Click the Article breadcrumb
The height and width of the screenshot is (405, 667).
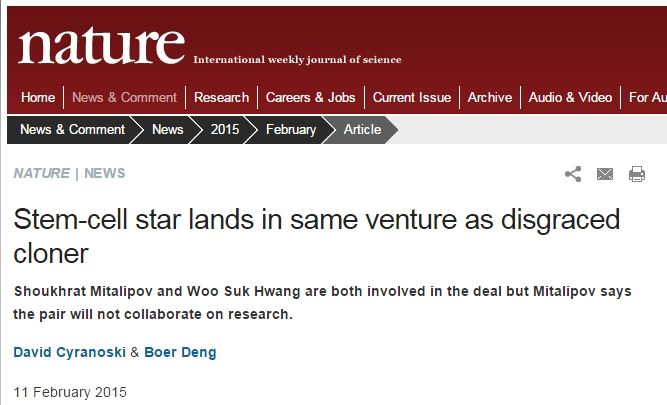pos(362,129)
